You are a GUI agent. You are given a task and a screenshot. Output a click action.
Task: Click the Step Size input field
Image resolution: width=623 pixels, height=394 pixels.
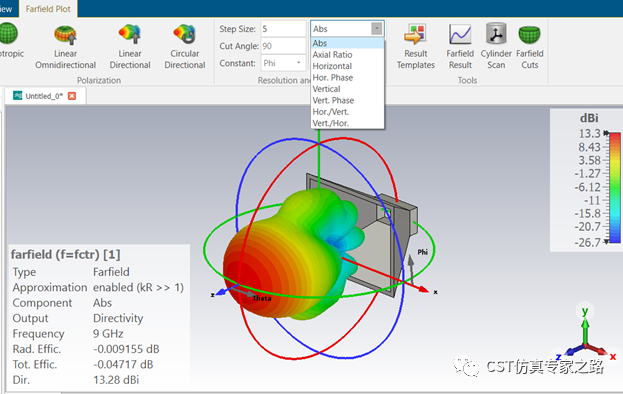tap(283, 29)
